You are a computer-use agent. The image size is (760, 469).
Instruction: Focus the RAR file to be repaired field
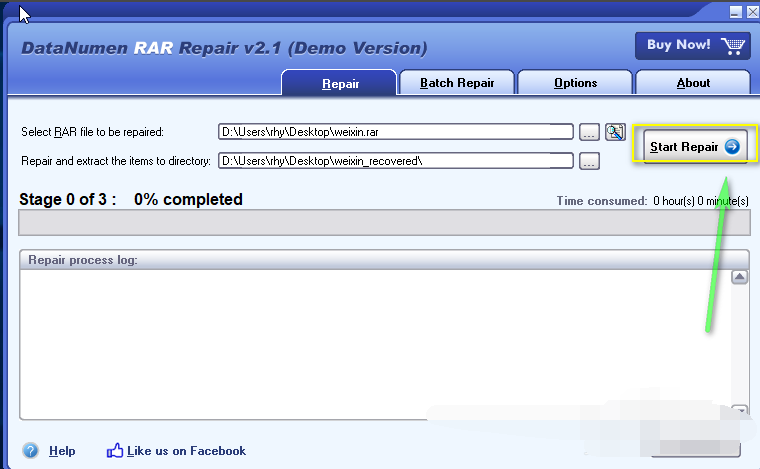pyautogui.click(x=395, y=132)
